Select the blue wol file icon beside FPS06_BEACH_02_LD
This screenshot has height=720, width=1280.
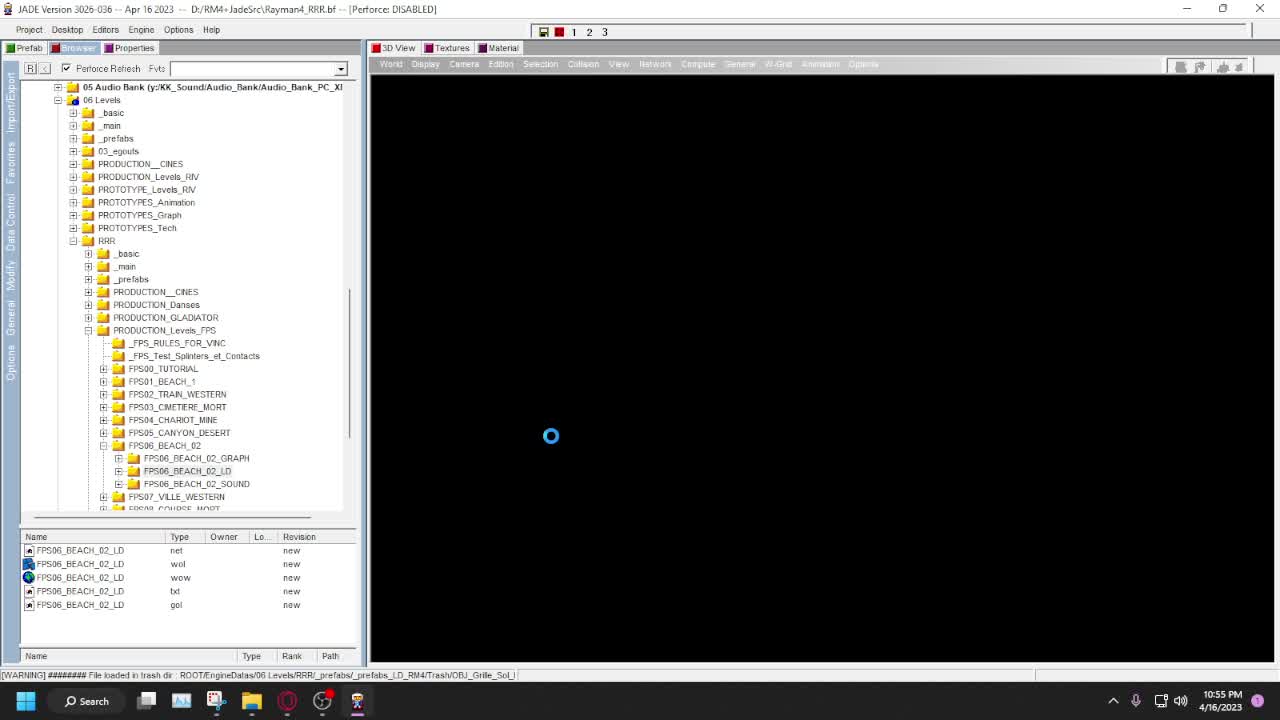[x=29, y=564]
